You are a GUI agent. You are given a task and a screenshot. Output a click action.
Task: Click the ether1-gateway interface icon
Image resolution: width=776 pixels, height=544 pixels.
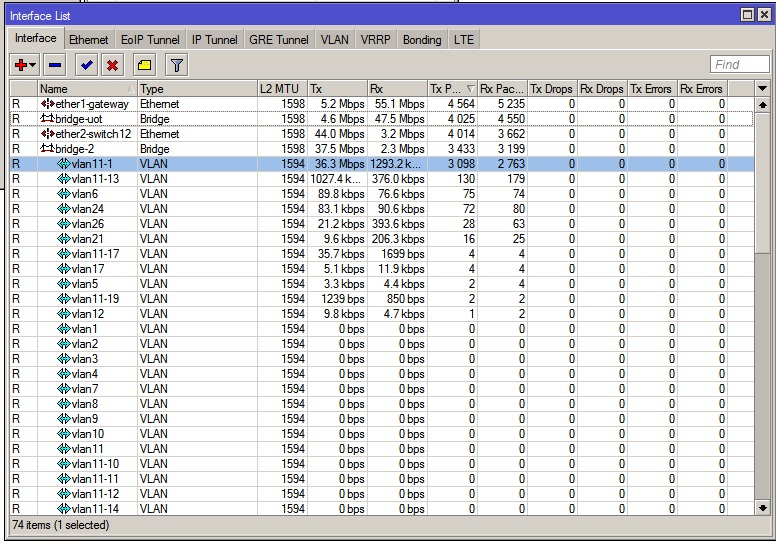pos(46,104)
